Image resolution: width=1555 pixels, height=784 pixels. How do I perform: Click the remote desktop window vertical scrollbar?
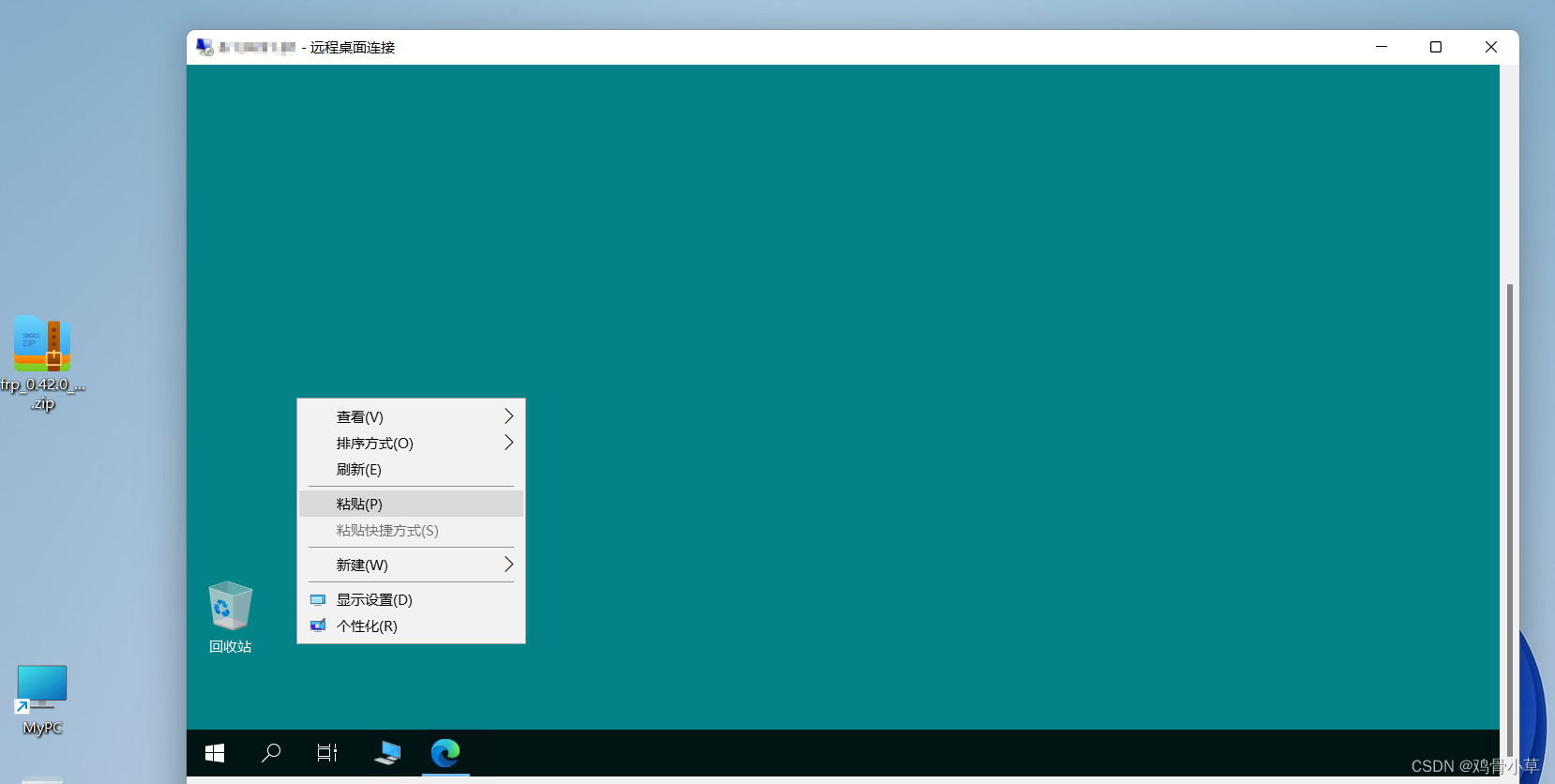point(1509,520)
